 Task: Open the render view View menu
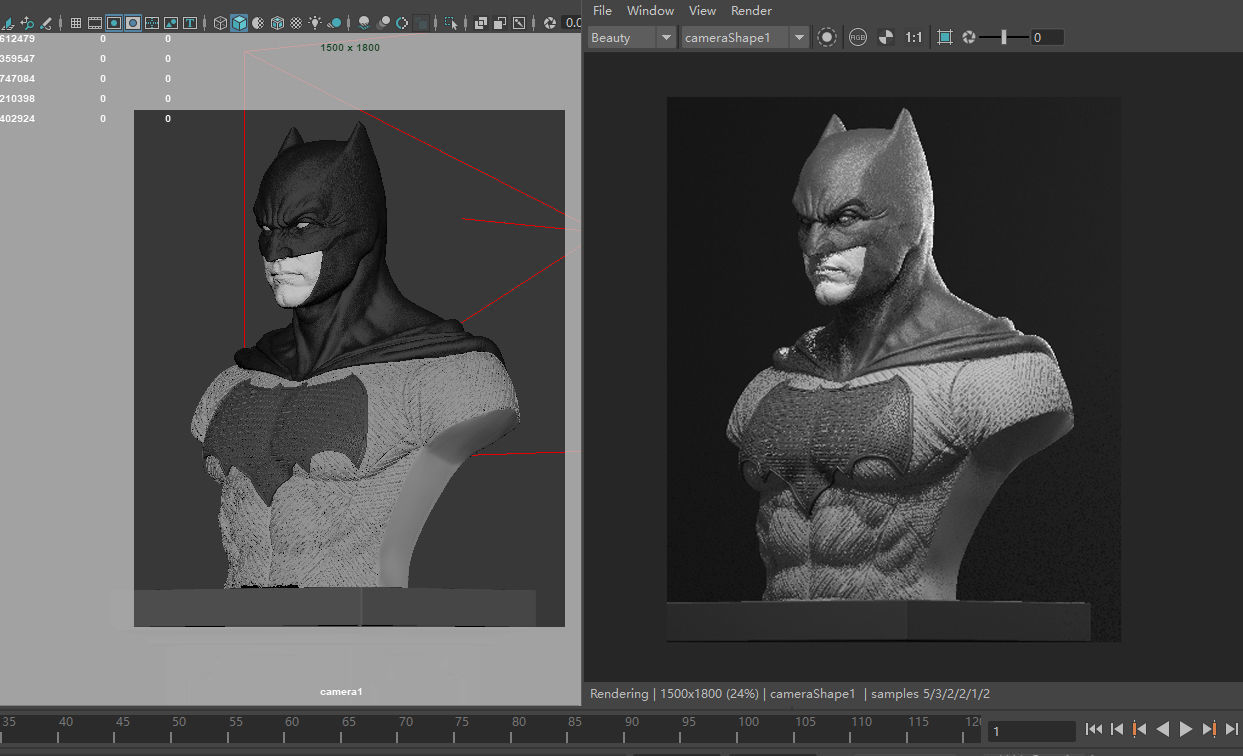[x=702, y=10]
